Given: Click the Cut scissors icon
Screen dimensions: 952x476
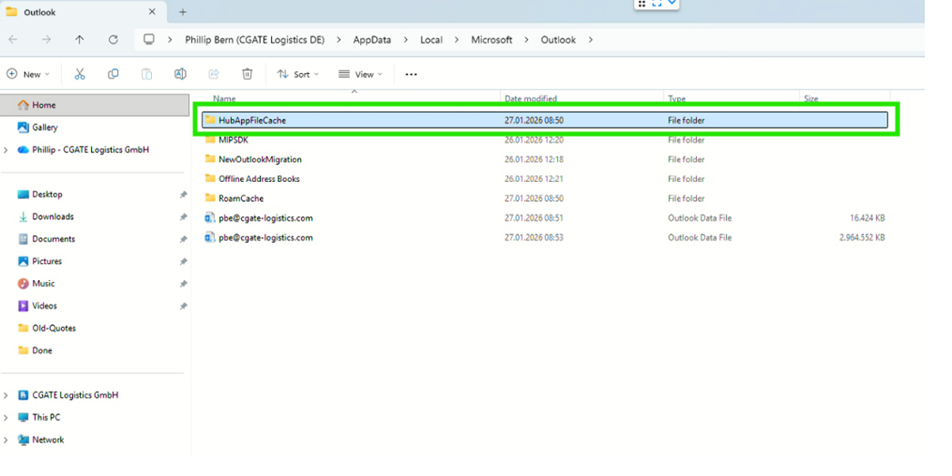Looking at the screenshot, I should (80, 74).
